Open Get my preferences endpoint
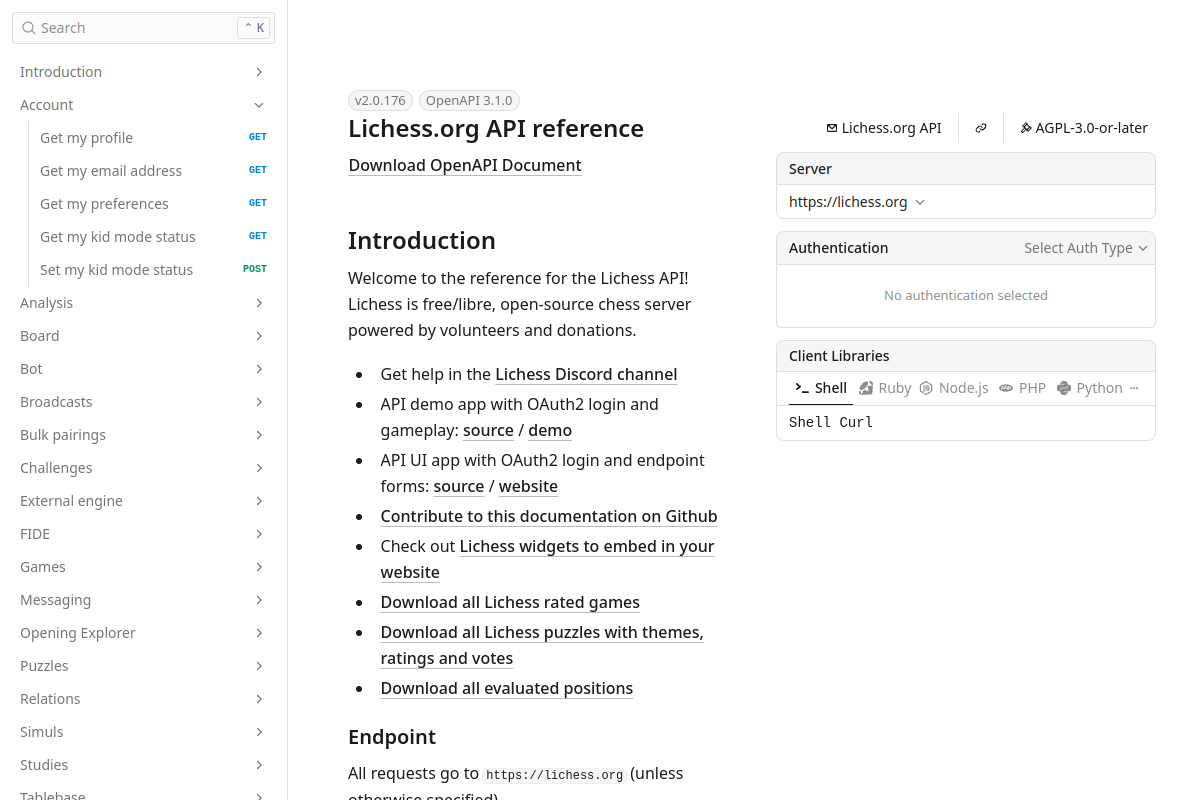 pos(153,204)
